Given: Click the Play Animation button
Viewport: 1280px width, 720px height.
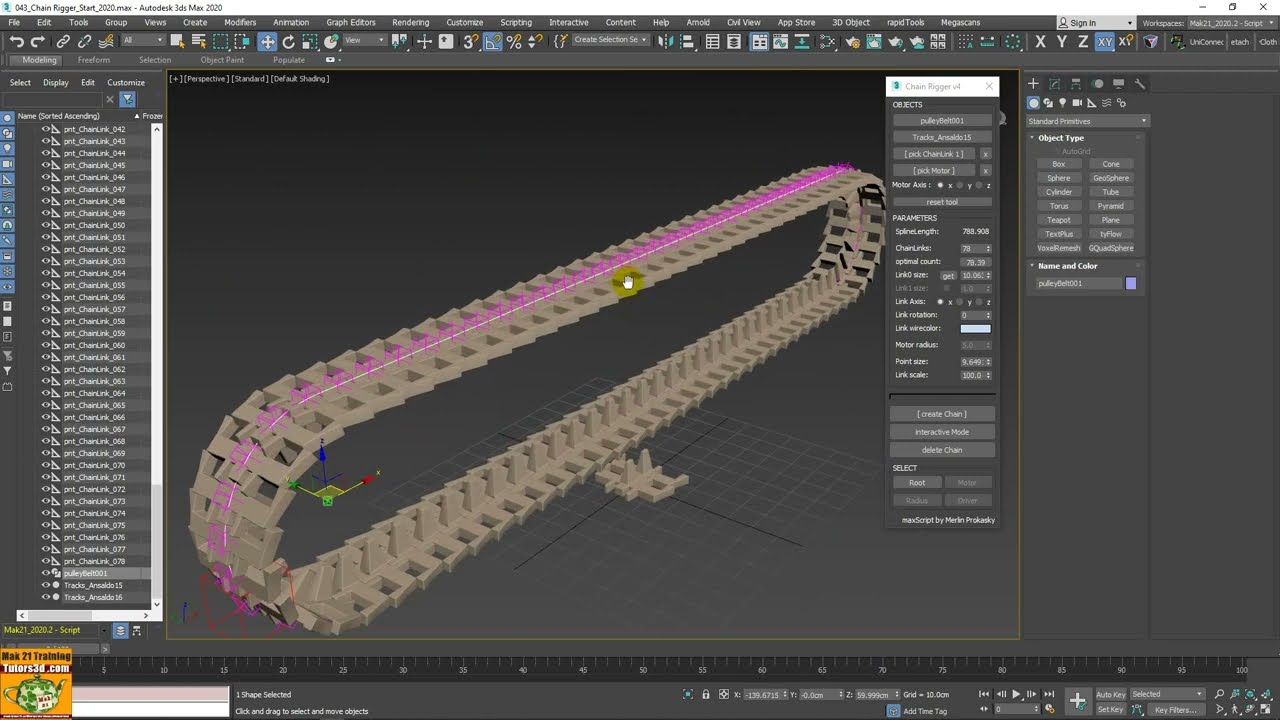Looking at the screenshot, I should point(1016,694).
